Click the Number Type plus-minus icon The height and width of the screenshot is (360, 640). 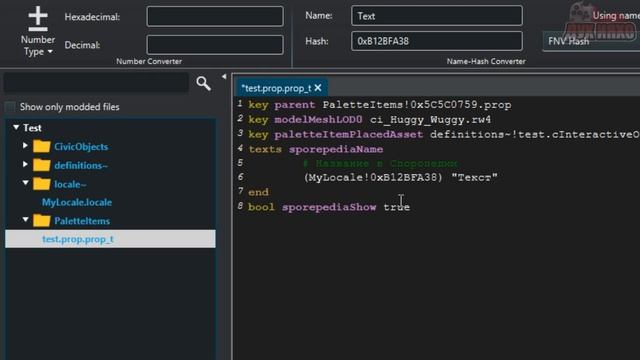pyautogui.click(x=38, y=18)
